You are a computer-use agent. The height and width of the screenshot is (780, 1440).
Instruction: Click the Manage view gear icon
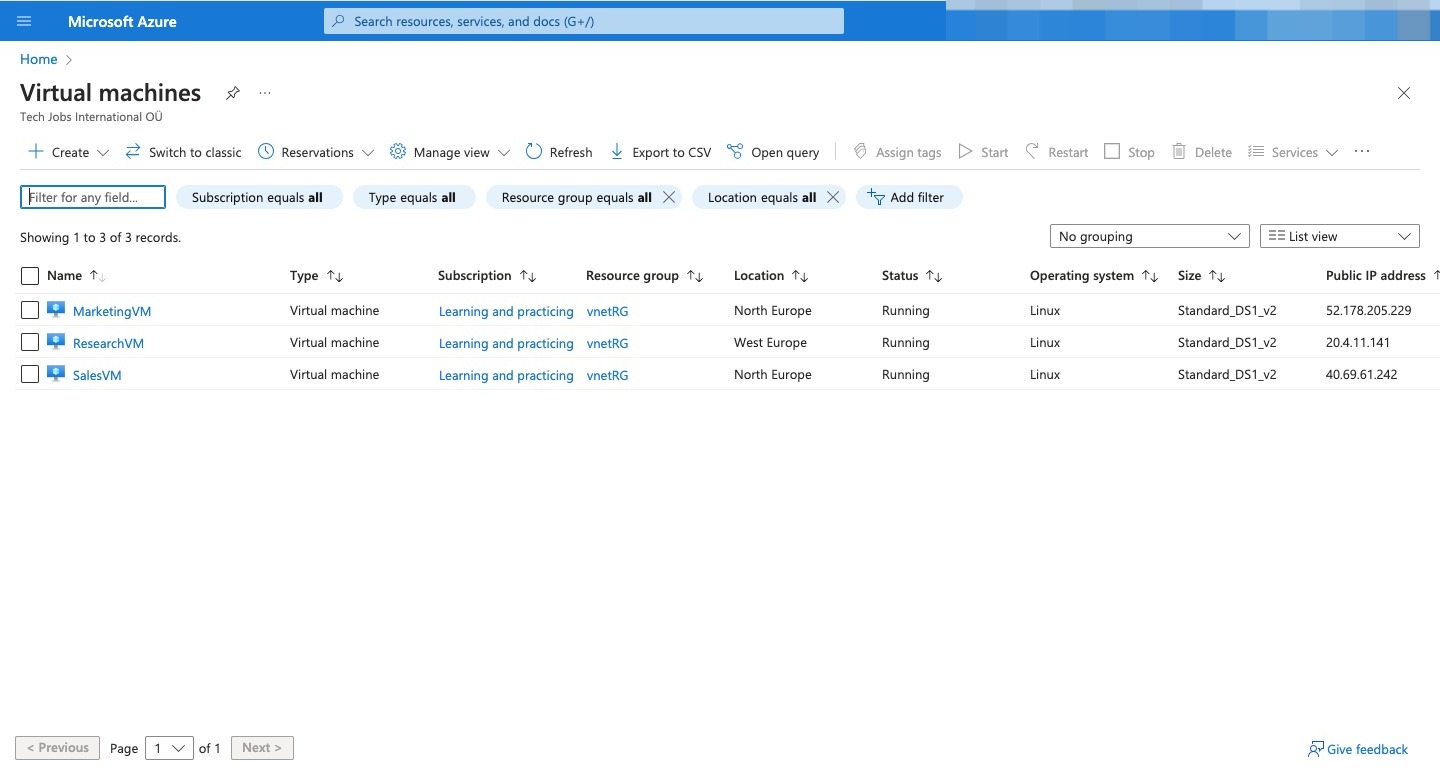coord(398,152)
